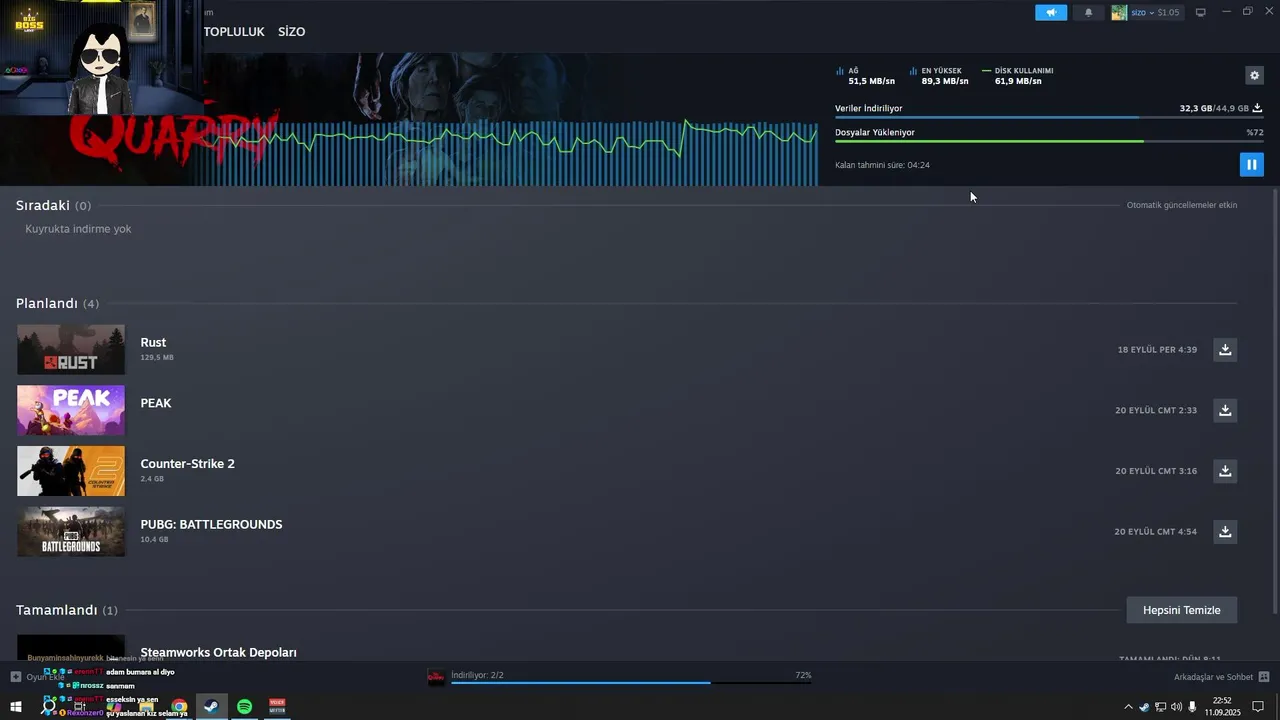Click '20 EYLÜL CMT 4:54' schedule text

pyautogui.click(x=1155, y=532)
